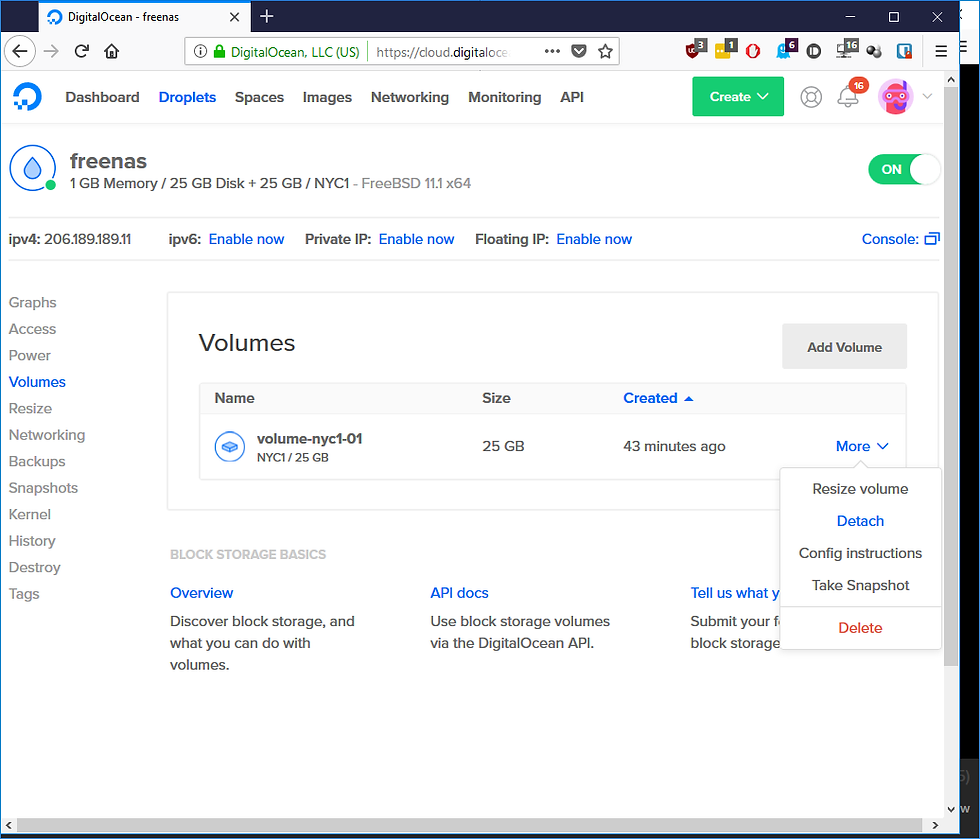Sort by Created column

[658, 398]
